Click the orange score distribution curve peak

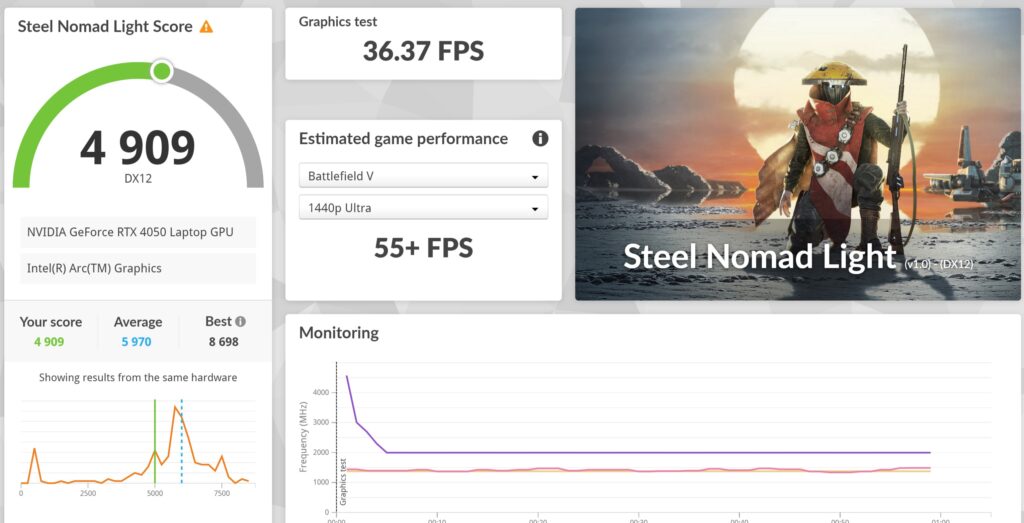175,407
